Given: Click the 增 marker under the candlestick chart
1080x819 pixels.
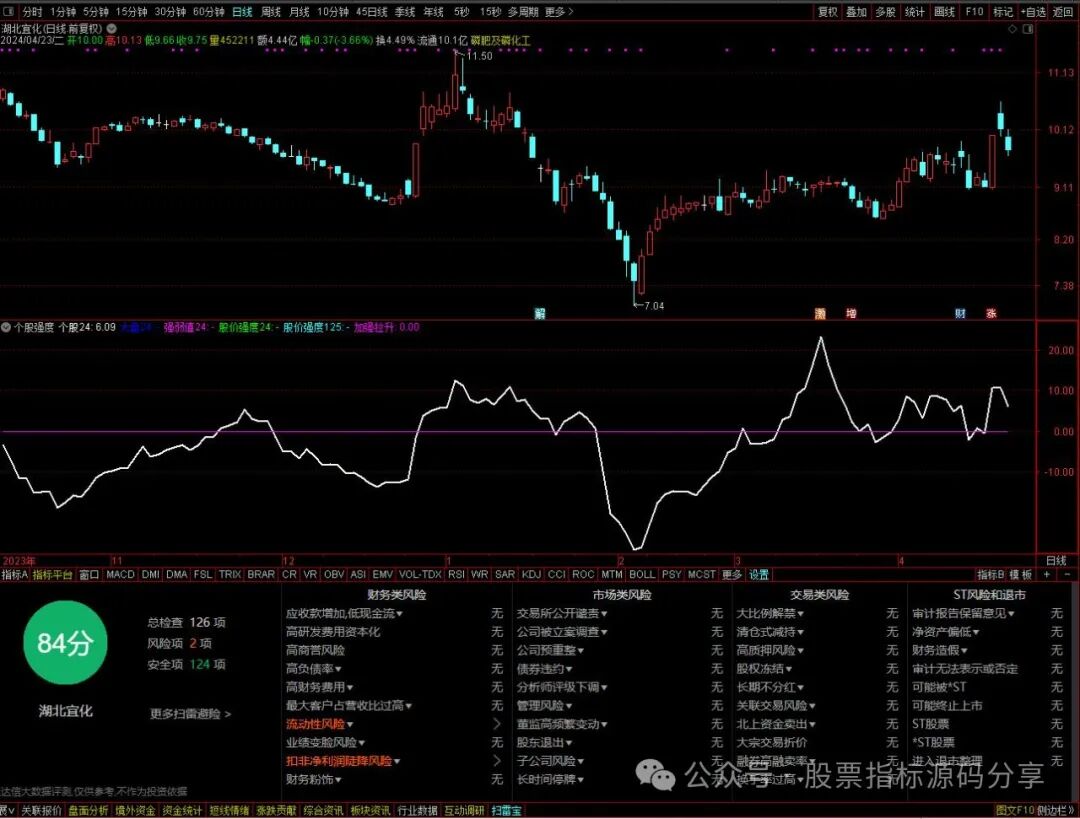Looking at the screenshot, I should (x=851, y=313).
